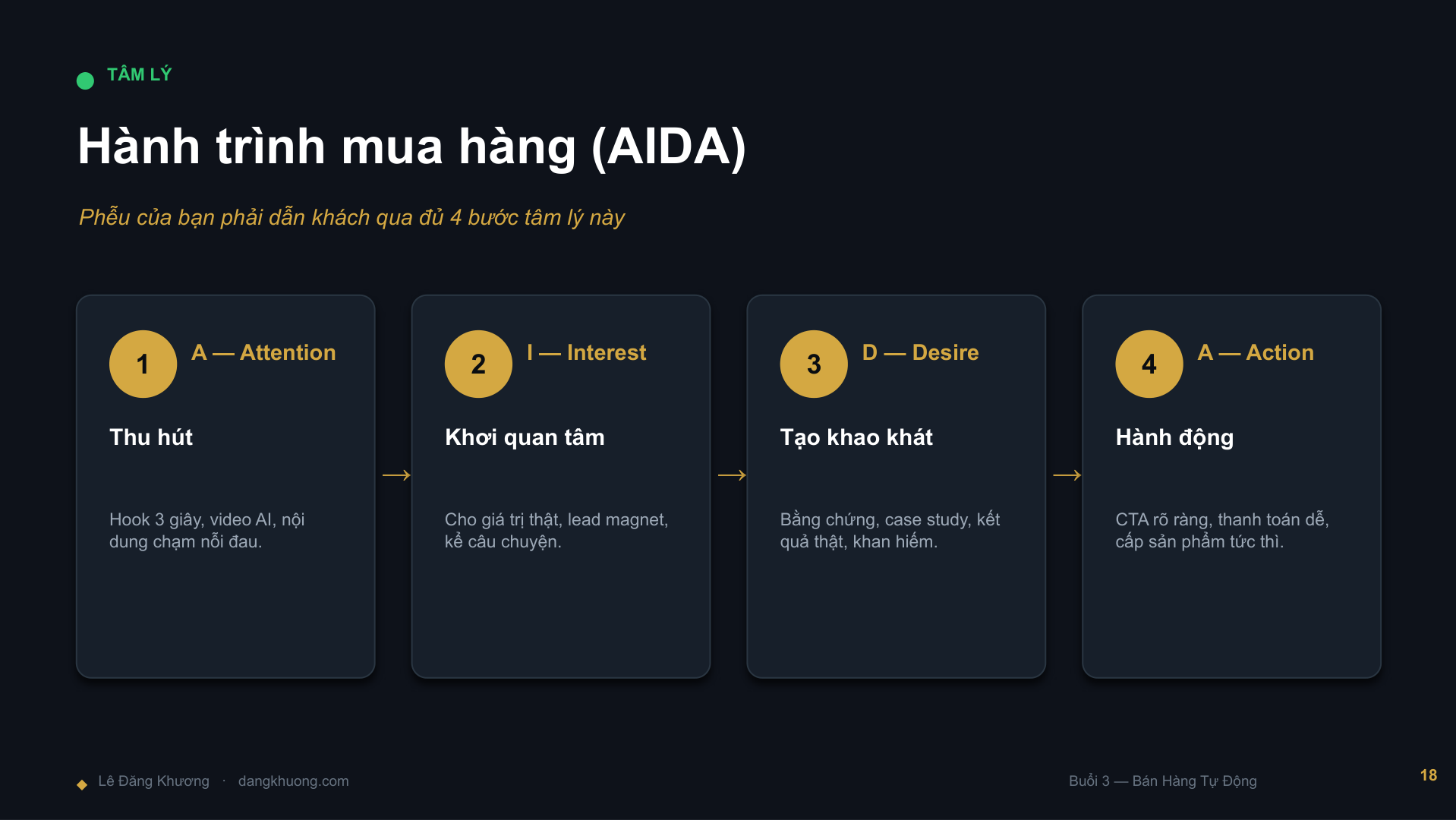Select the A — Action heading
Image resolution: width=1456 pixels, height=820 pixels.
1256,352
